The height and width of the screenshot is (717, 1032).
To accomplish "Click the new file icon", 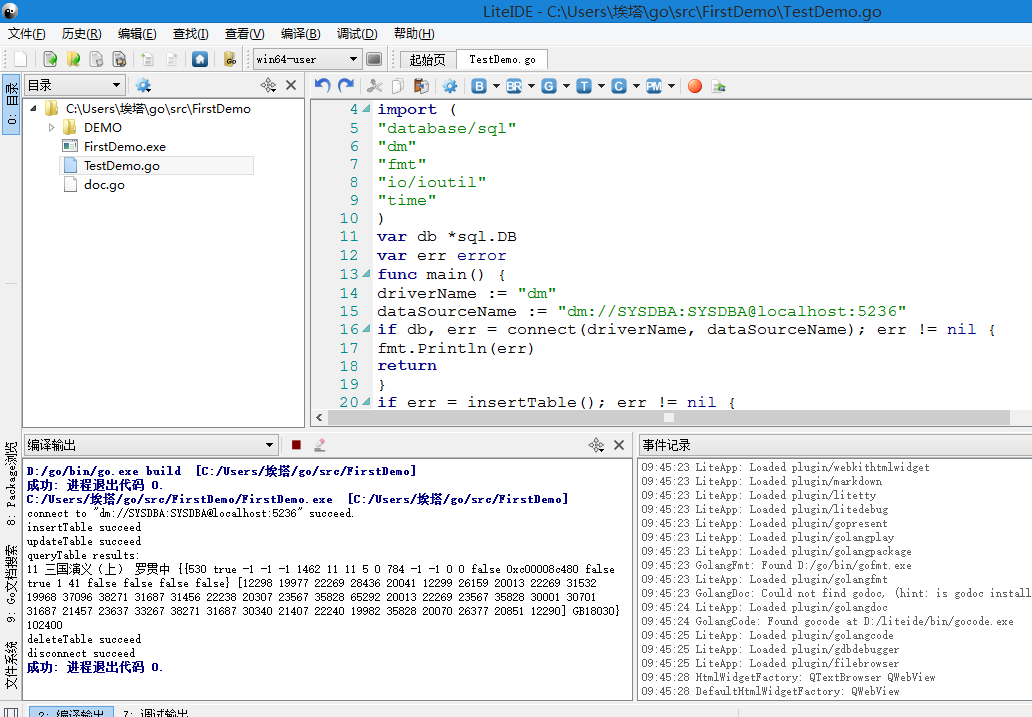I will [x=20, y=59].
